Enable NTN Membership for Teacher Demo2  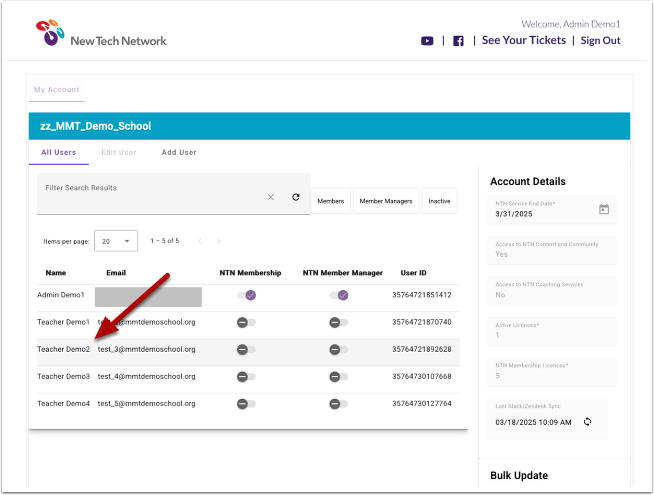[246, 350]
